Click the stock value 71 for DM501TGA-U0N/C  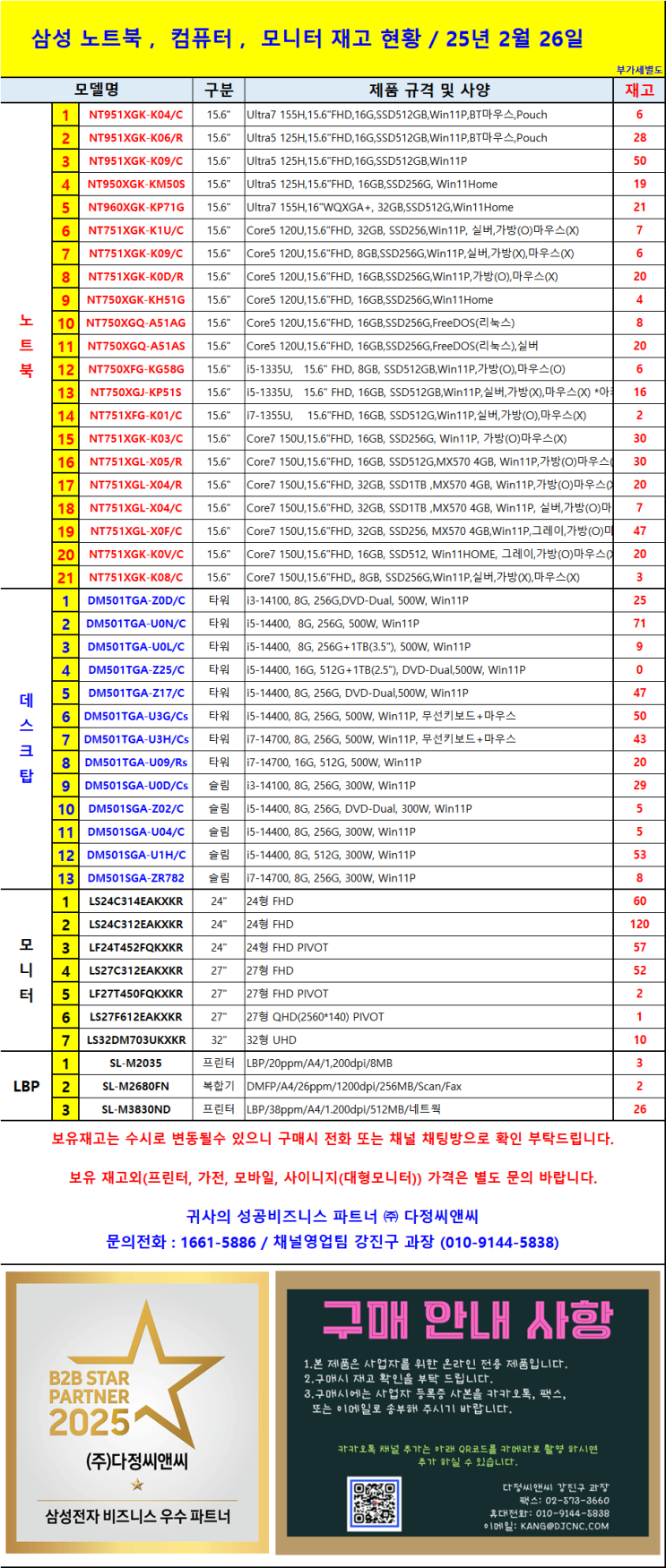pos(639,624)
